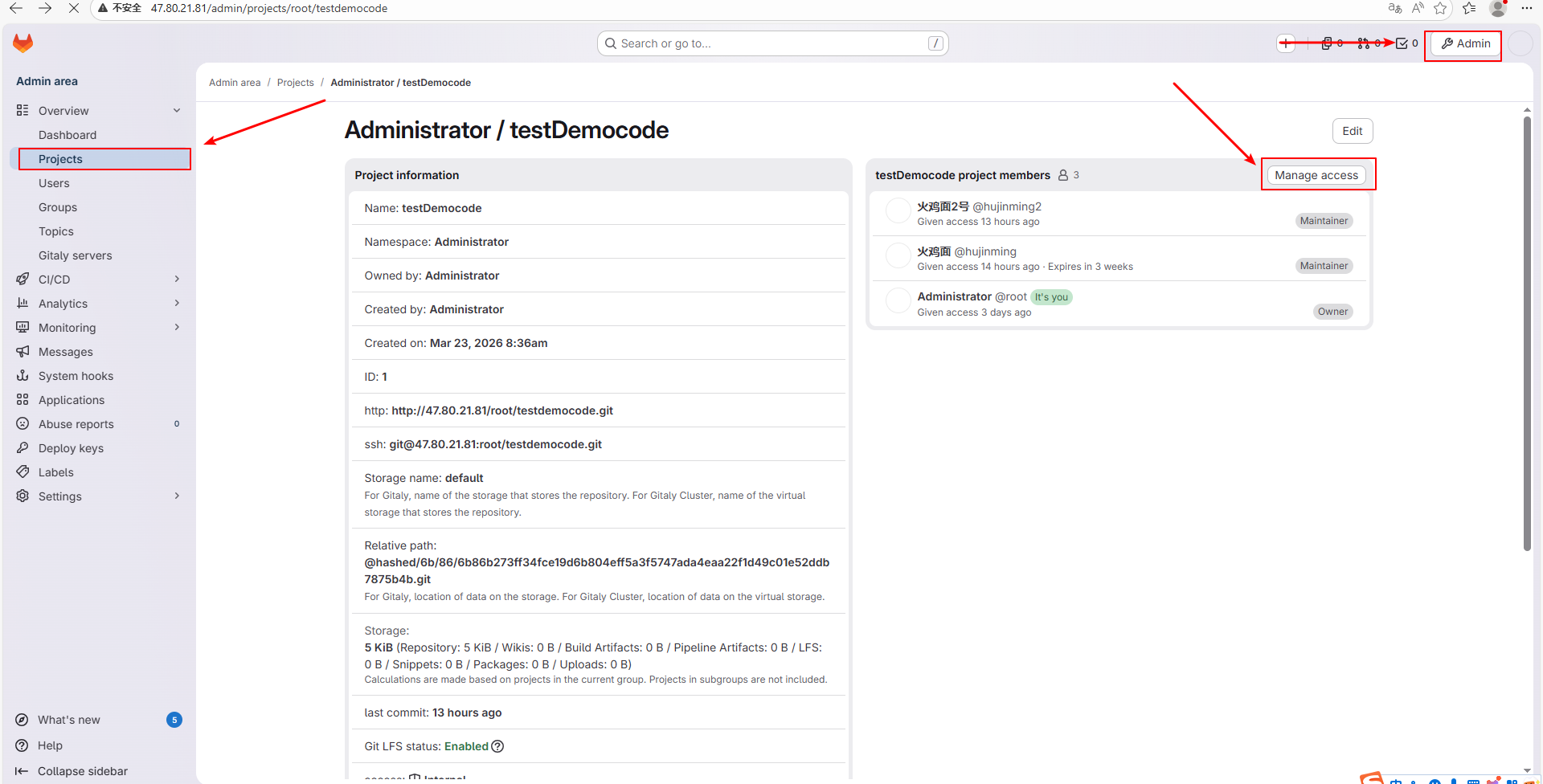Click the browser forward arrow
Image resolution: width=1543 pixels, height=784 pixels.
coord(45,8)
